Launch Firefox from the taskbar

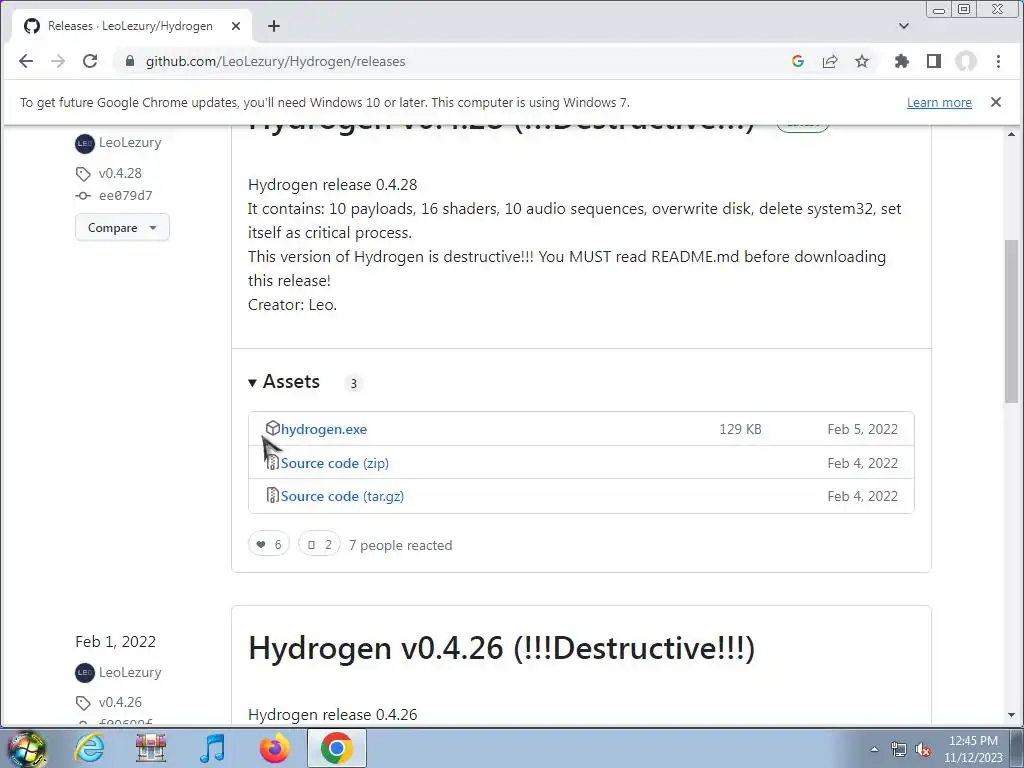coord(274,748)
